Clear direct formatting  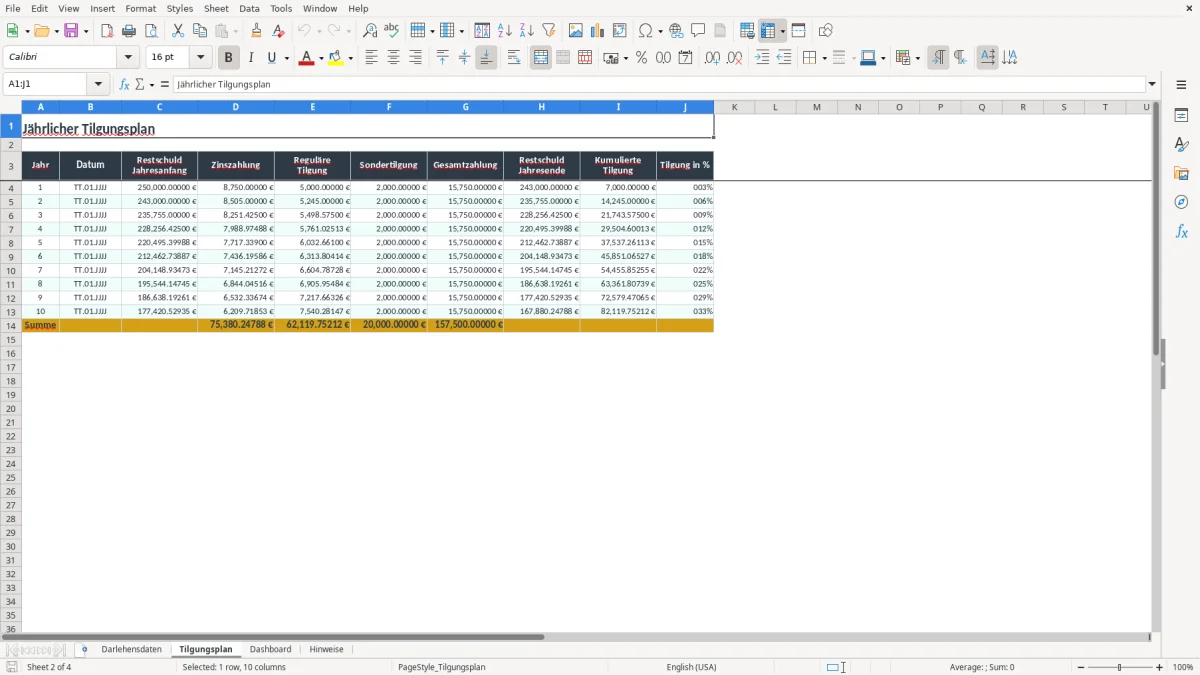coord(279,31)
